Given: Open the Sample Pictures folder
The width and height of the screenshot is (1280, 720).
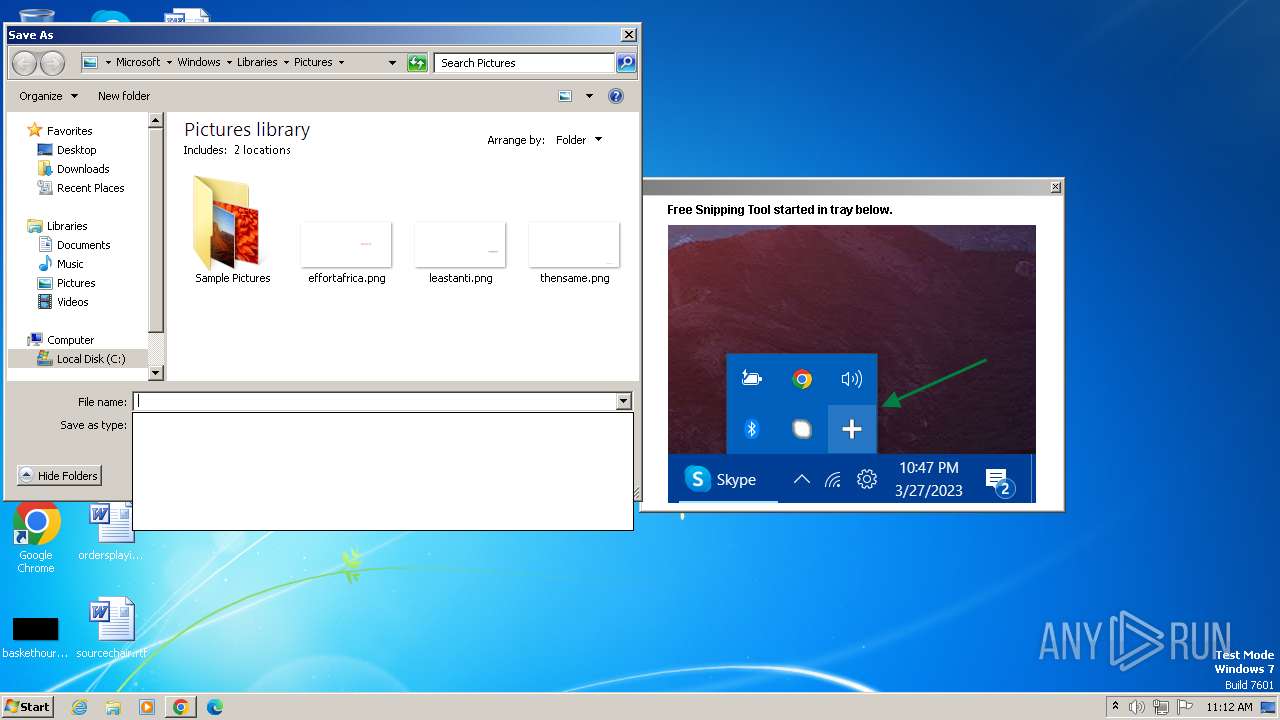Looking at the screenshot, I should click(232, 231).
